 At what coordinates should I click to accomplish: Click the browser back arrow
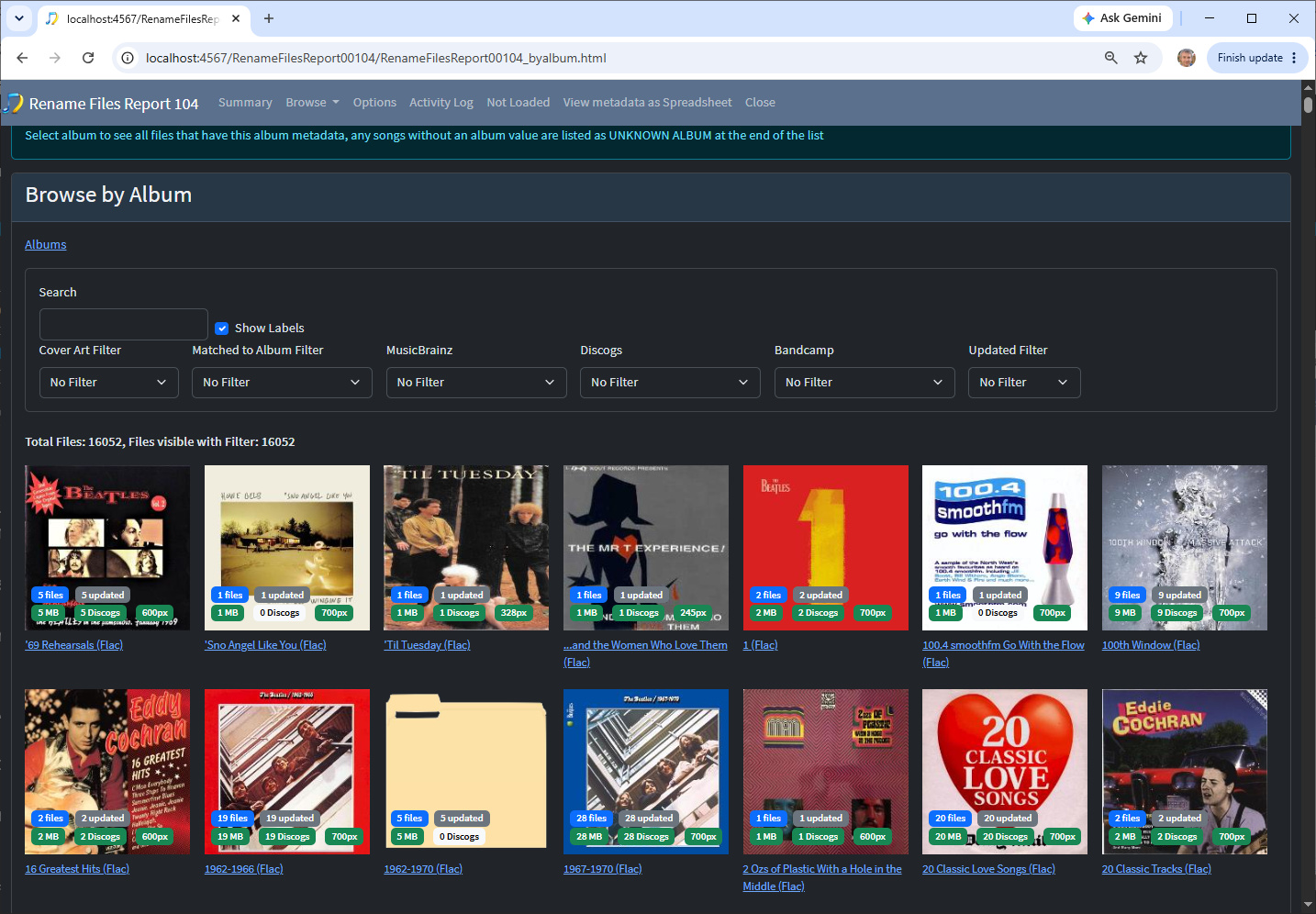click(22, 58)
